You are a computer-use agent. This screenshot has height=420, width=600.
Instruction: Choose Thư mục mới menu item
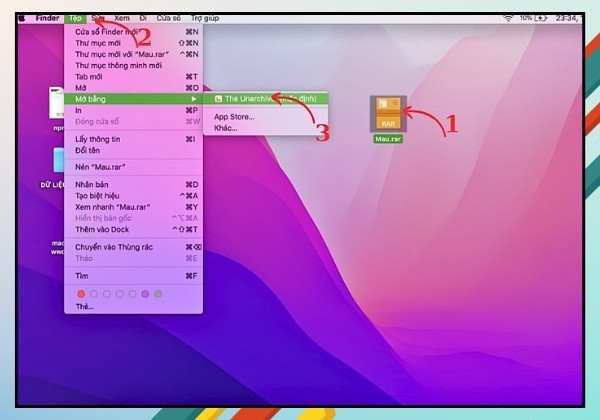click(x=133, y=43)
